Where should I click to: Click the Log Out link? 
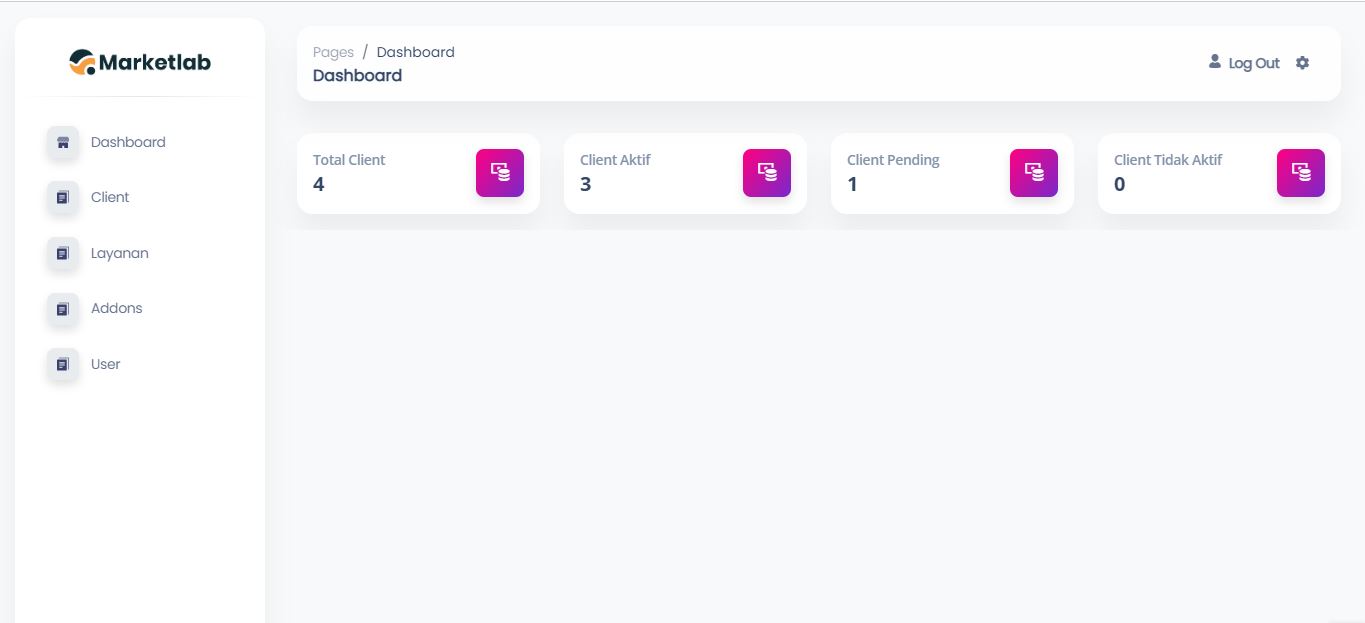click(1254, 63)
